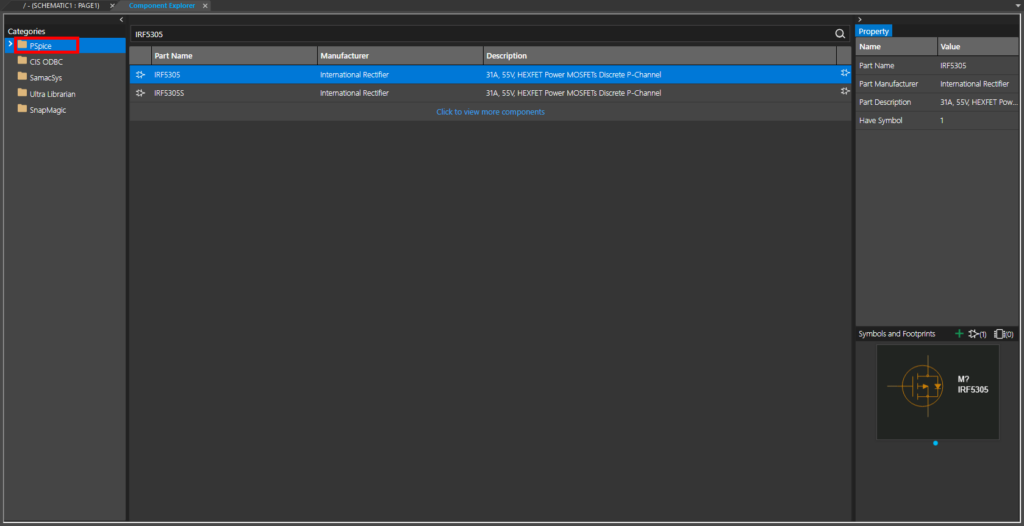Close the Component Explorer tab
This screenshot has width=1024, height=526.
[205, 5]
